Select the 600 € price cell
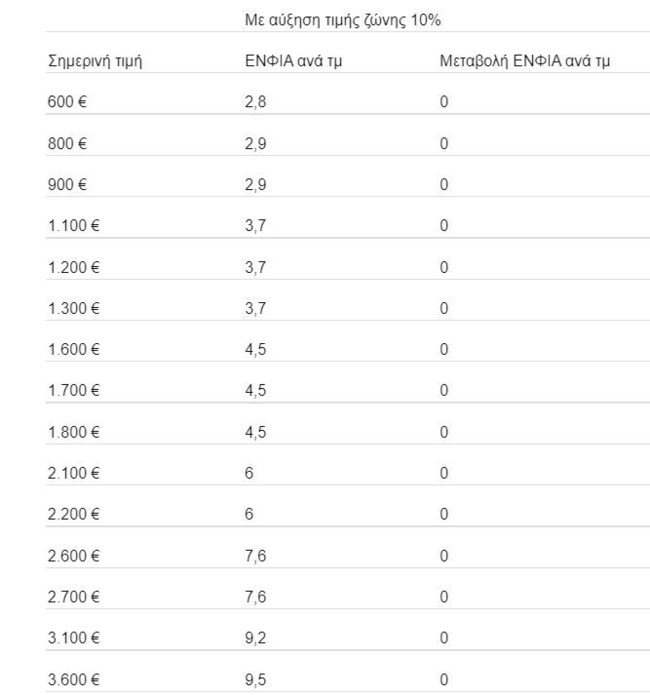Image resolution: width=650 pixels, height=695 pixels. point(68,103)
